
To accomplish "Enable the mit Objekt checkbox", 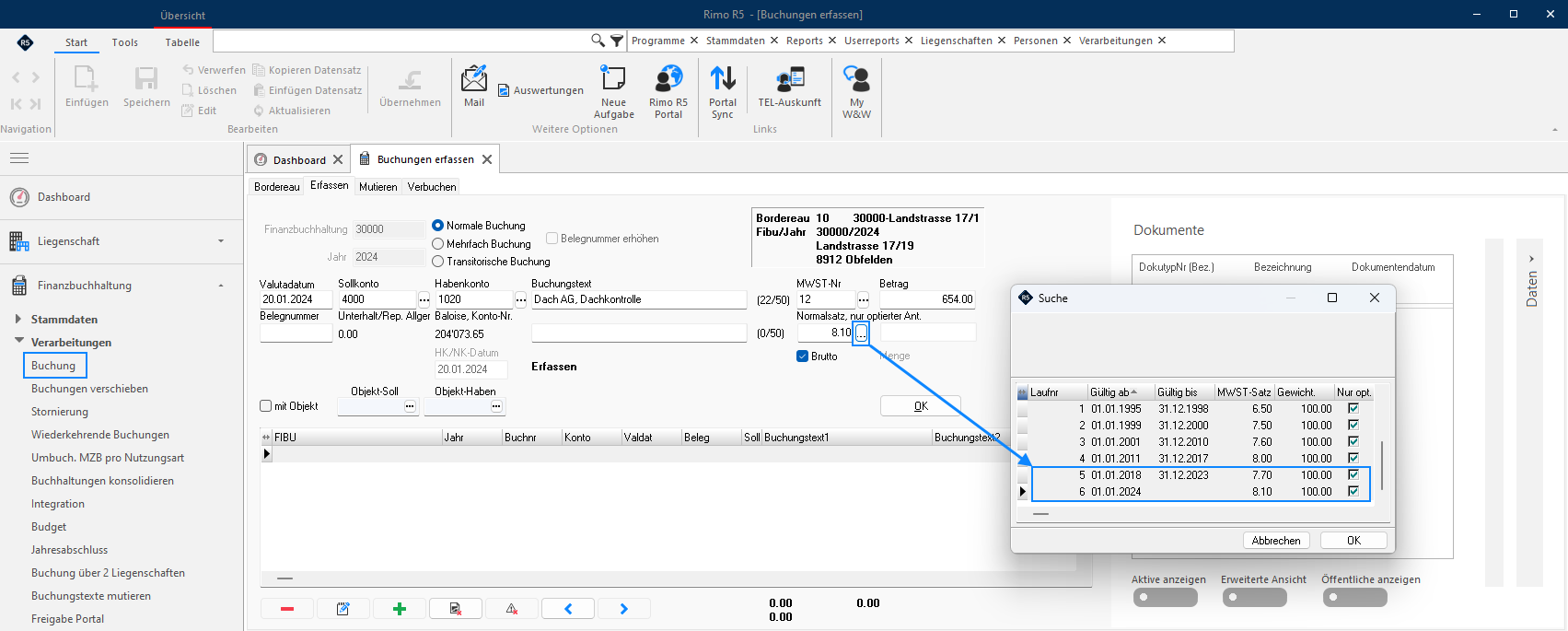I will click(x=266, y=406).
